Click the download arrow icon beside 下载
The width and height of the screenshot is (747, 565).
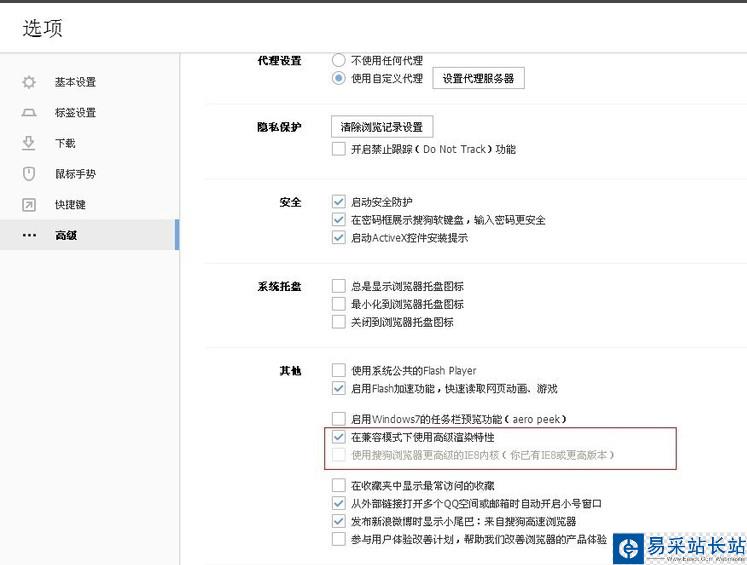(29, 143)
